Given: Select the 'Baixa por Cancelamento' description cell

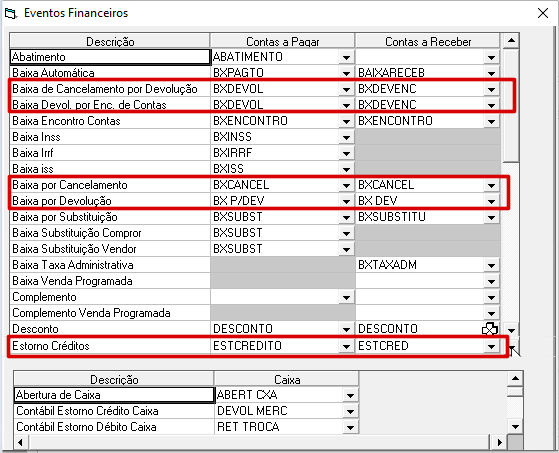Looking at the screenshot, I should [x=110, y=185].
